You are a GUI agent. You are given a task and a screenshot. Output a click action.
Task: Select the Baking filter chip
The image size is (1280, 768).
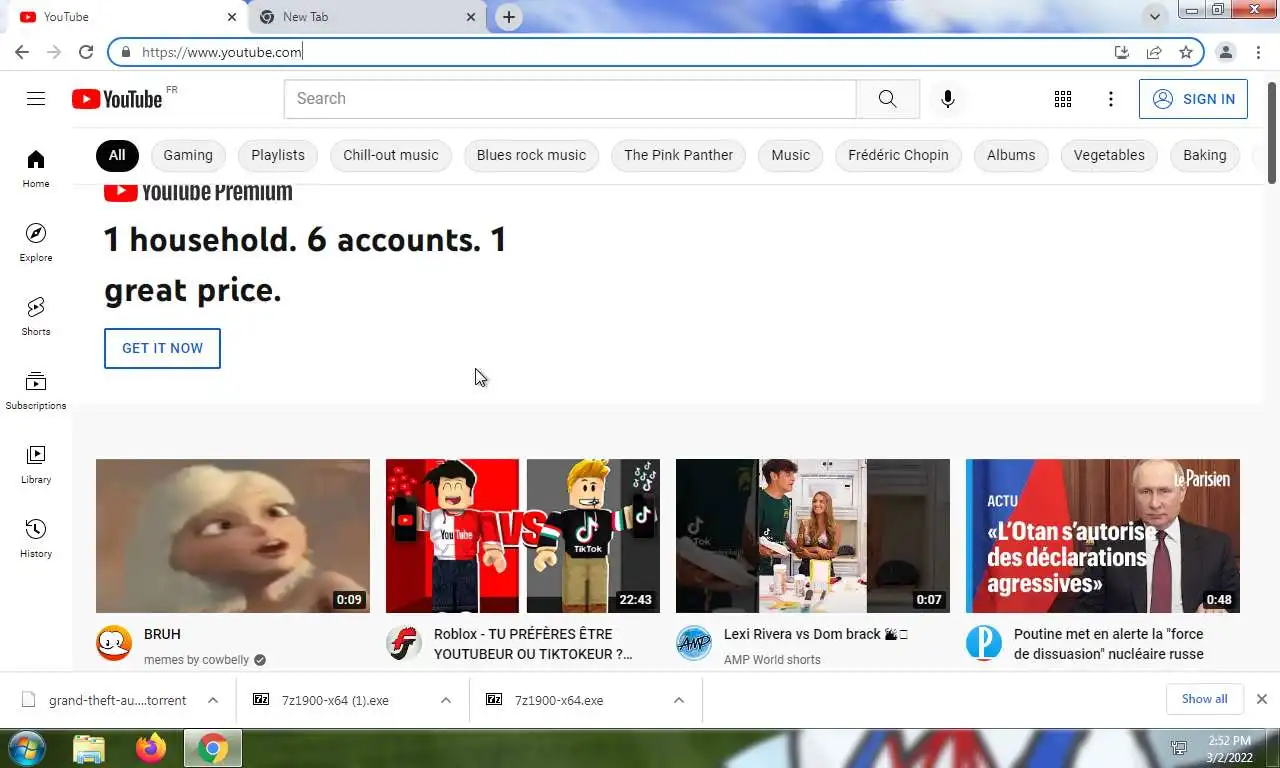tap(1205, 155)
